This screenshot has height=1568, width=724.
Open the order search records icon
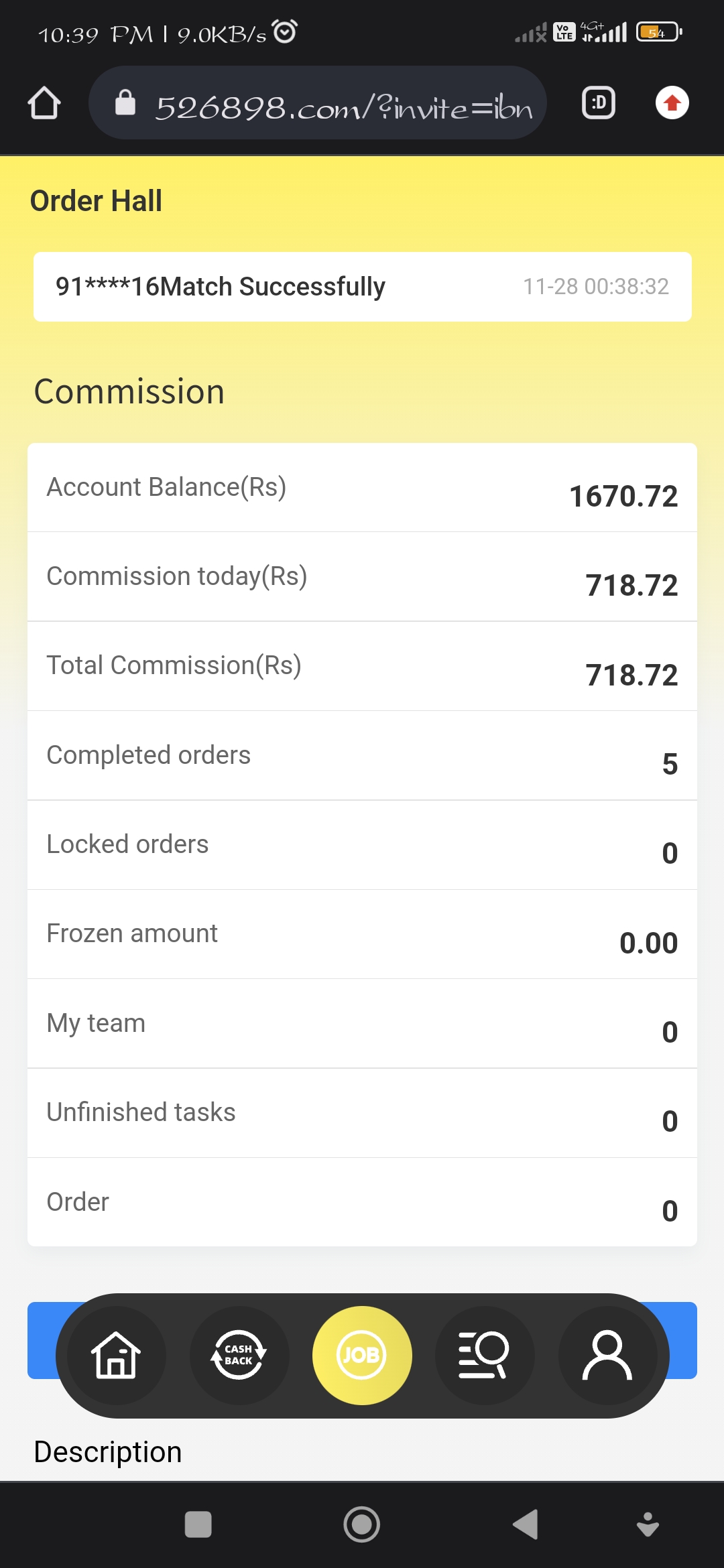(484, 1355)
